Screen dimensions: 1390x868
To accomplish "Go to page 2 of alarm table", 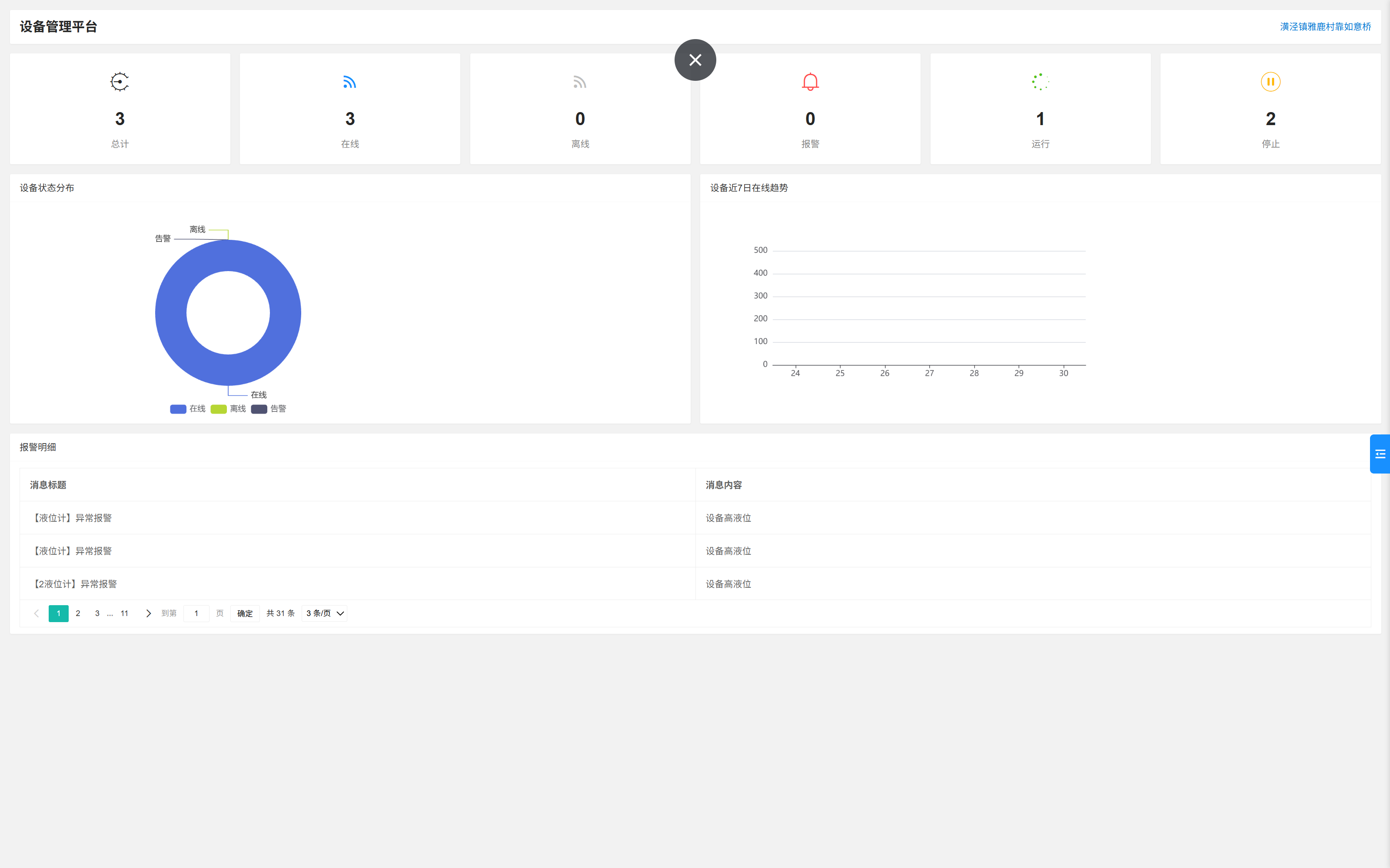I will pos(78,613).
